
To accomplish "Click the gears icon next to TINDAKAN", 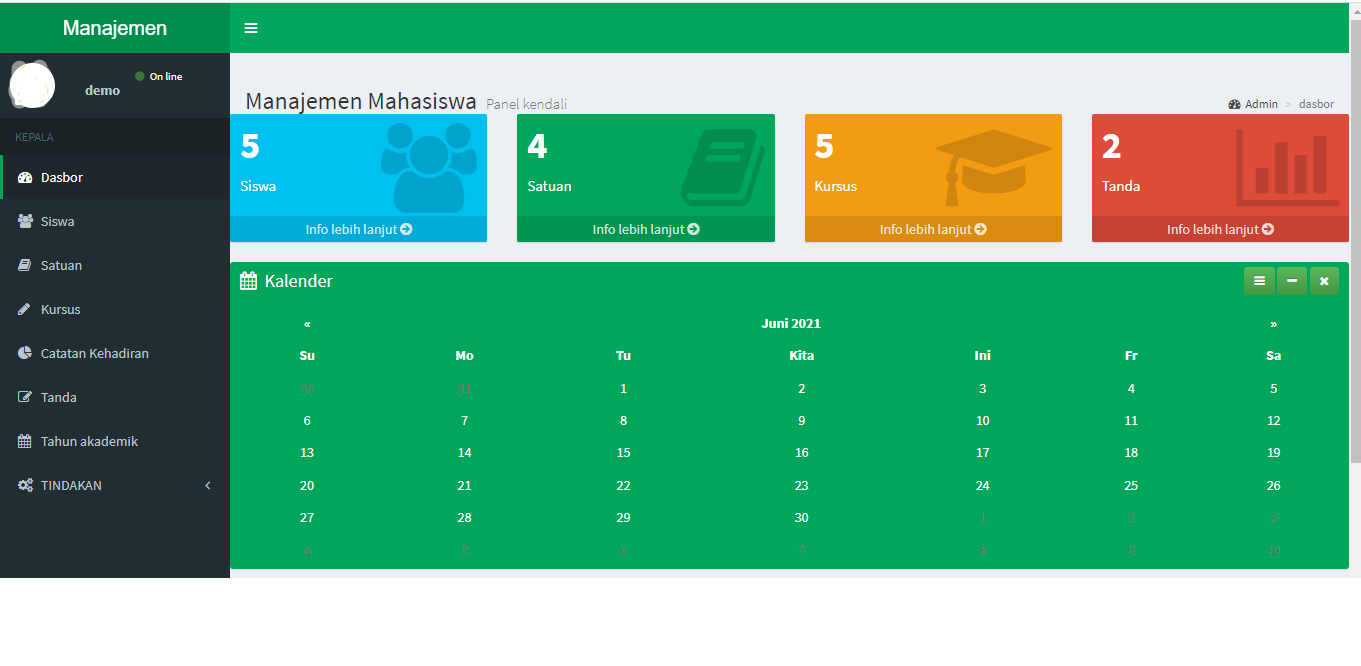I will 25,485.
